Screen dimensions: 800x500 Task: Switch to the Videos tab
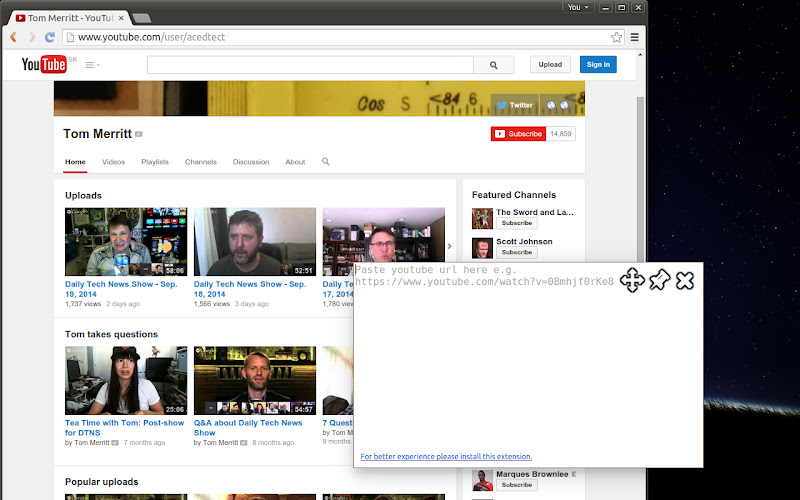(113, 162)
